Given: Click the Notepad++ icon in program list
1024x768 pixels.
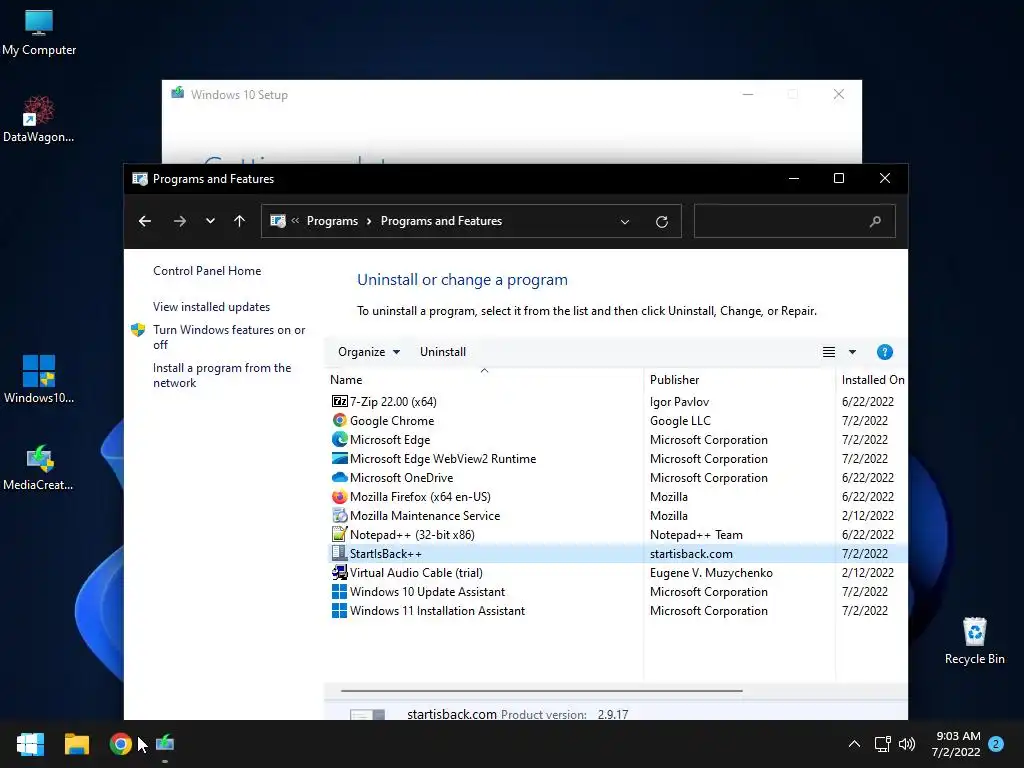Looking at the screenshot, I should (x=339, y=534).
